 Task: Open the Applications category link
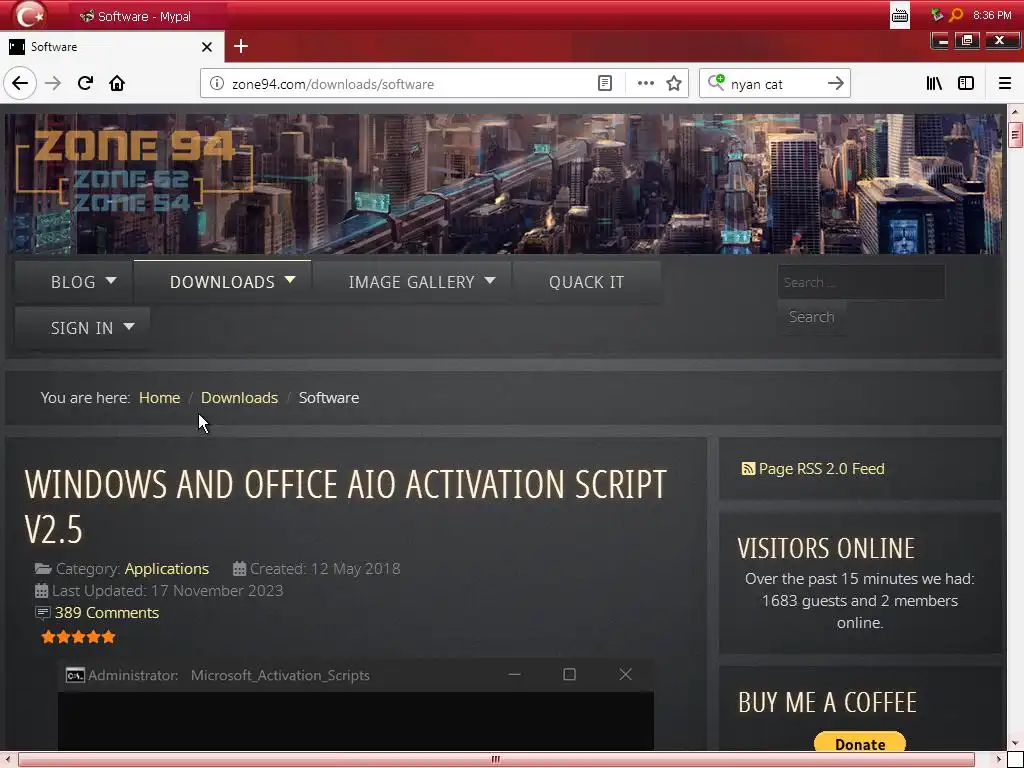(x=167, y=569)
